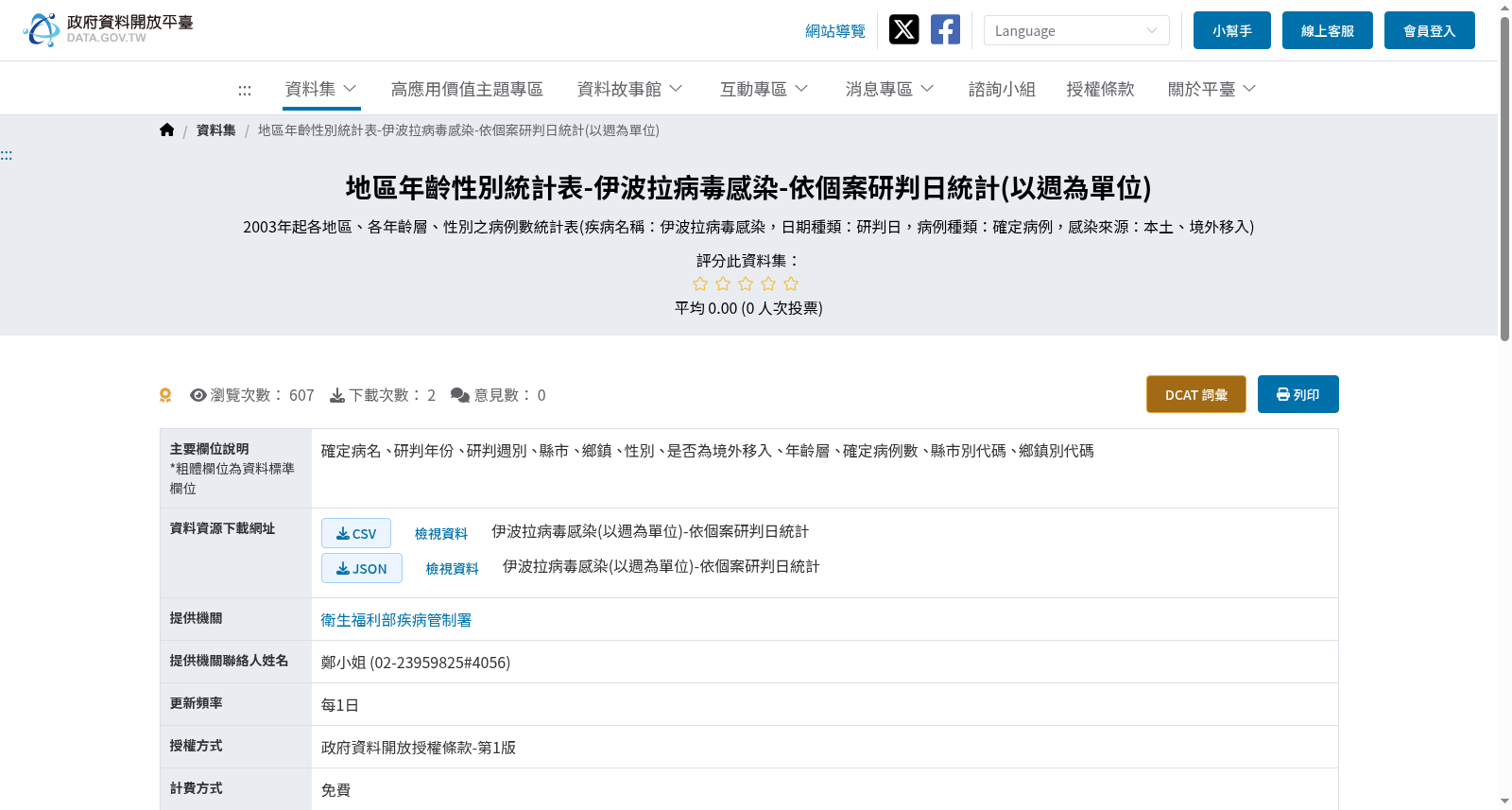Click the dataset title heading
The width and height of the screenshot is (1512, 810).
[748, 188]
